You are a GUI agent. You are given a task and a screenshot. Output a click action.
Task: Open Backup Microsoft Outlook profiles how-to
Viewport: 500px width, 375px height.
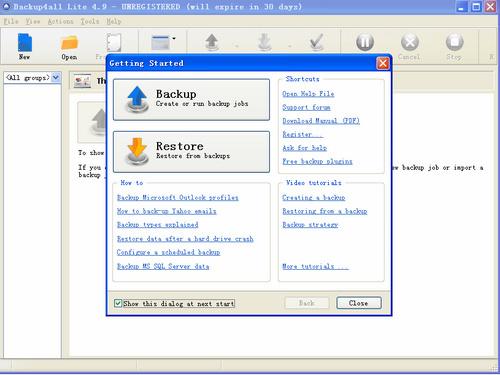point(178,197)
